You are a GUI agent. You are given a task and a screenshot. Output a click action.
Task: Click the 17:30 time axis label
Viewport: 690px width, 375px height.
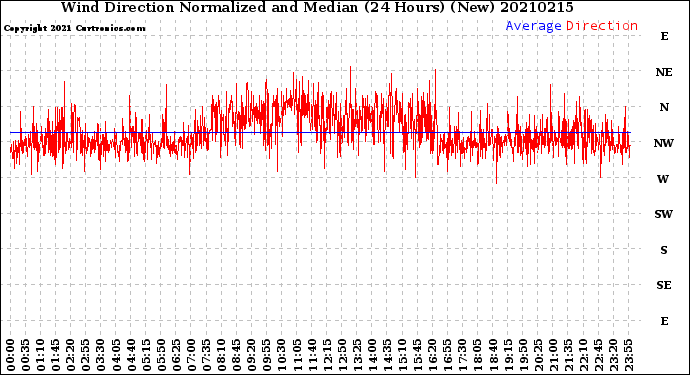pyautogui.click(x=462, y=355)
